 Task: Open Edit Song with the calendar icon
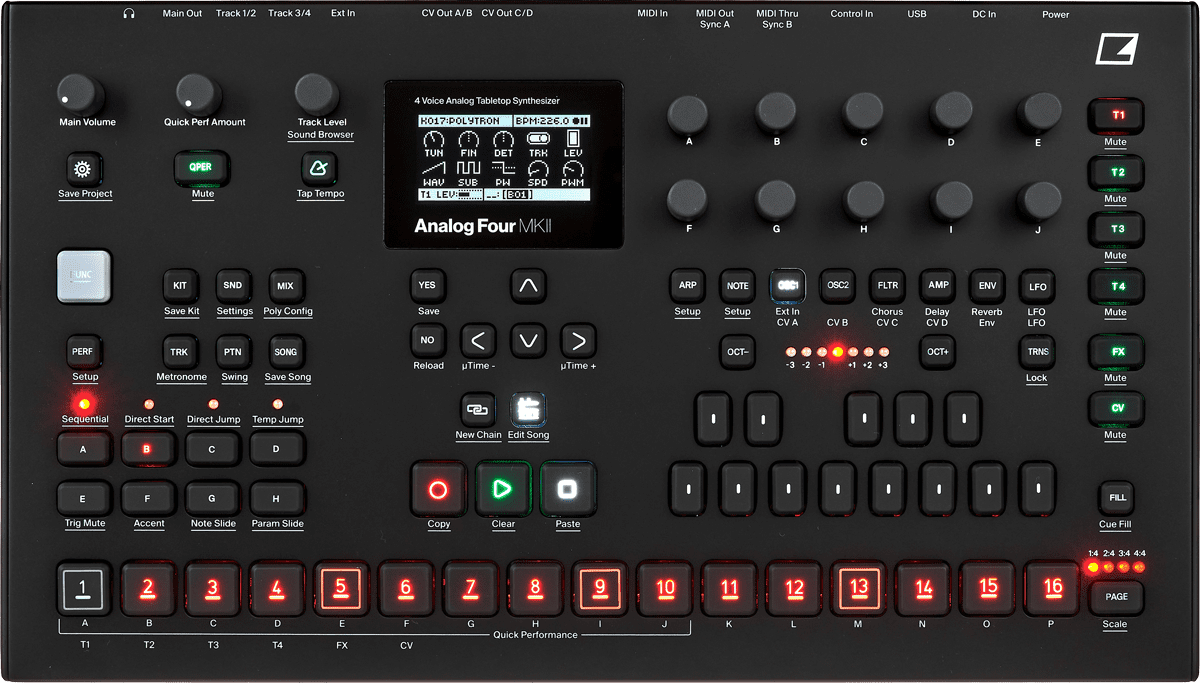pyautogui.click(x=528, y=406)
